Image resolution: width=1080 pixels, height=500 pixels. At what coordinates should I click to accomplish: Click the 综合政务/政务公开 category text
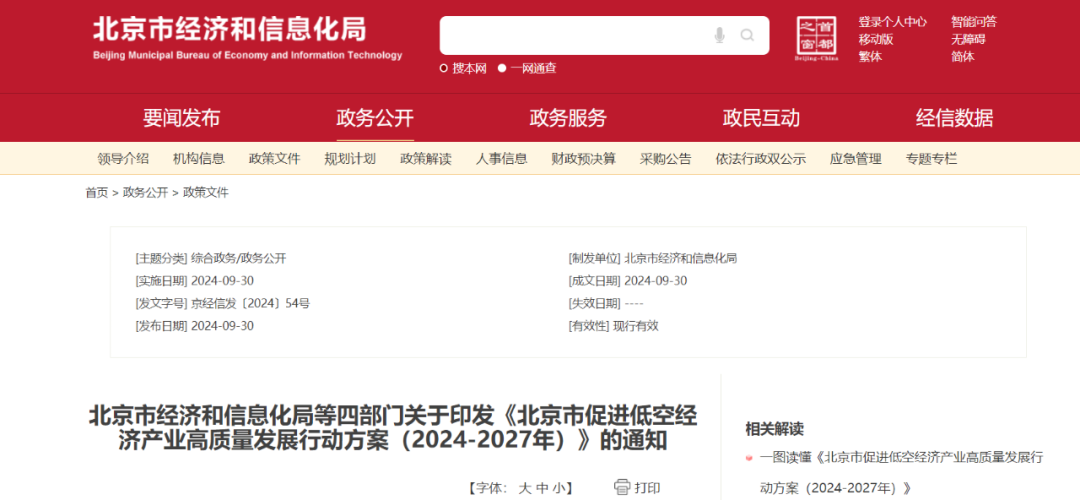[238, 258]
